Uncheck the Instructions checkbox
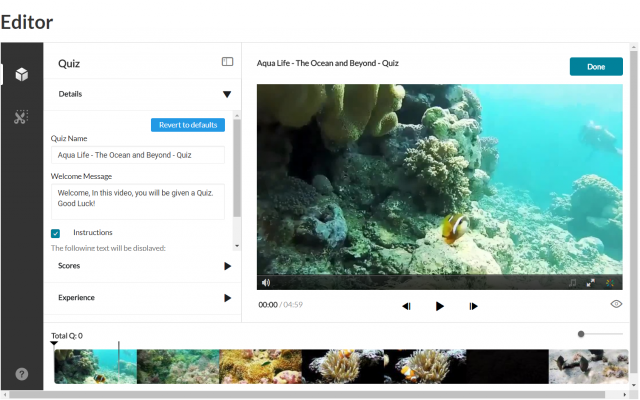This screenshot has height=400, width=640. (x=56, y=233)
